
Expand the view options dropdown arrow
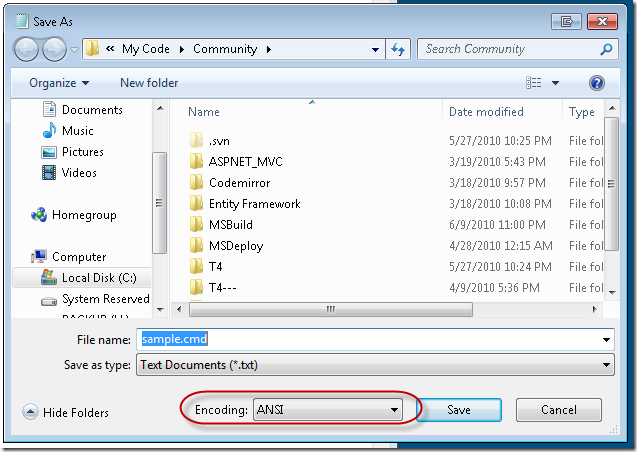click(x=555, y=83)
